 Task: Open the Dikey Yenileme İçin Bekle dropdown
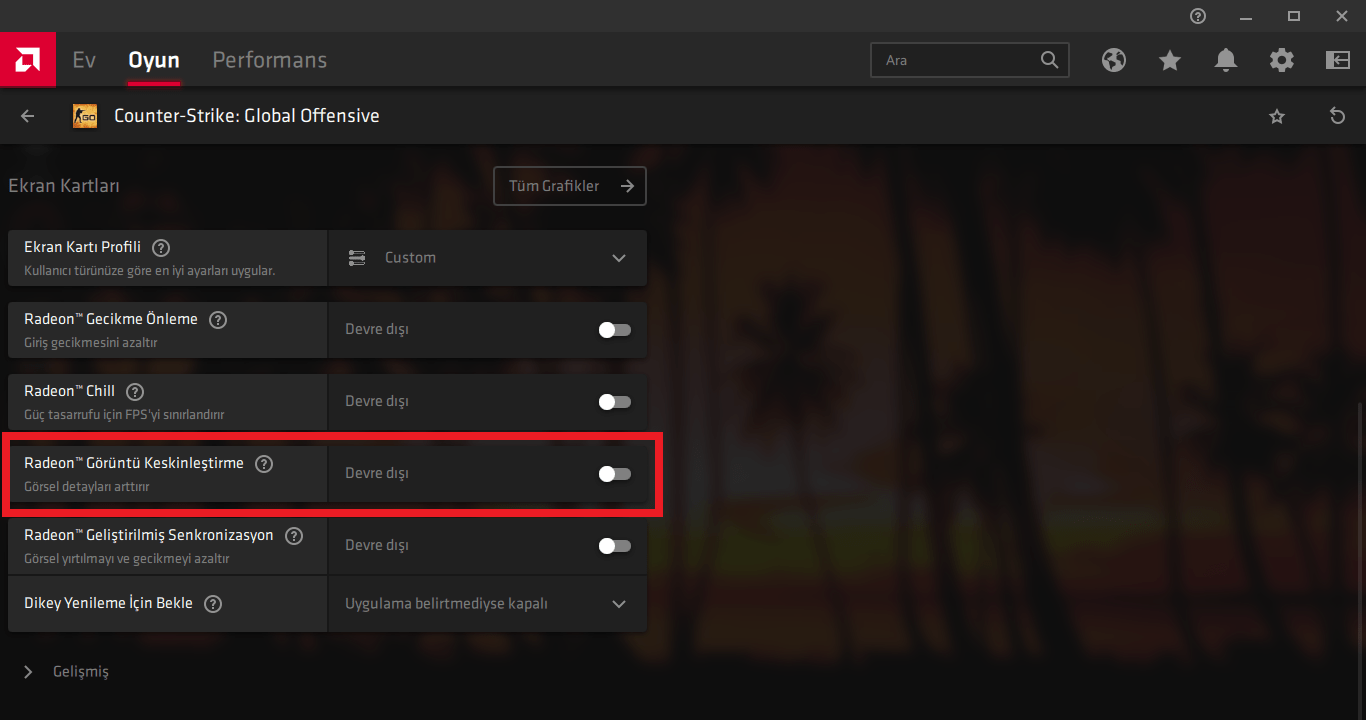point(487,604)
